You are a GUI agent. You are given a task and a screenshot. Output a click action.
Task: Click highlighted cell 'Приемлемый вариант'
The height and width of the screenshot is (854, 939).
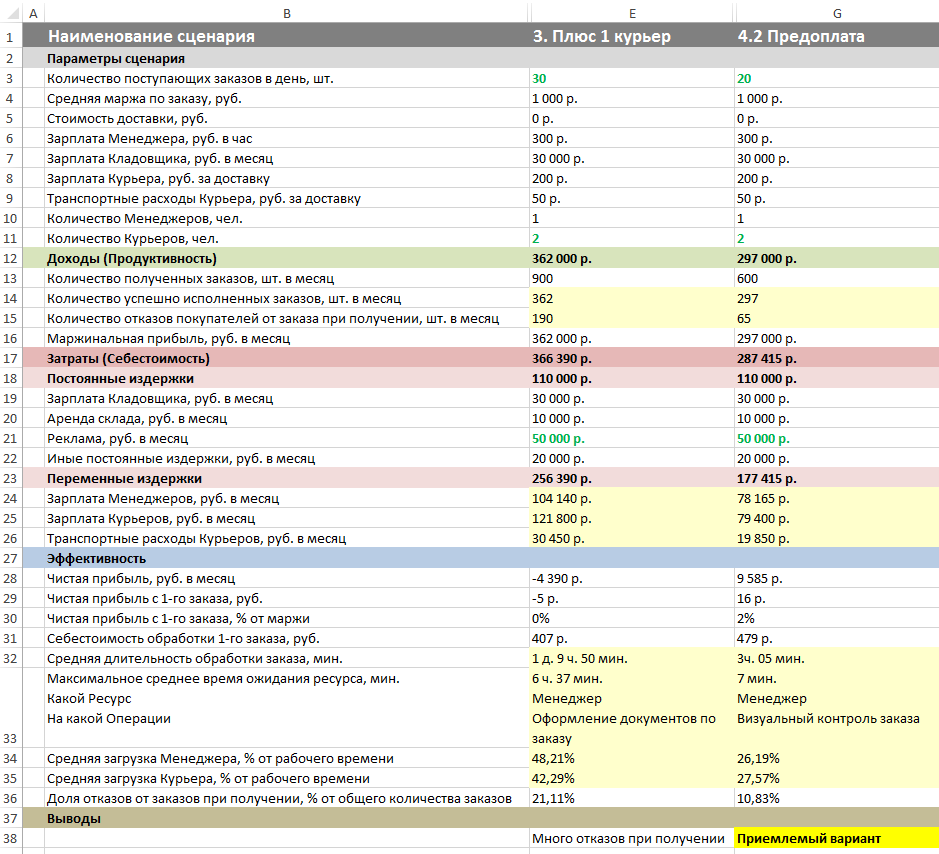coord(837,838)
